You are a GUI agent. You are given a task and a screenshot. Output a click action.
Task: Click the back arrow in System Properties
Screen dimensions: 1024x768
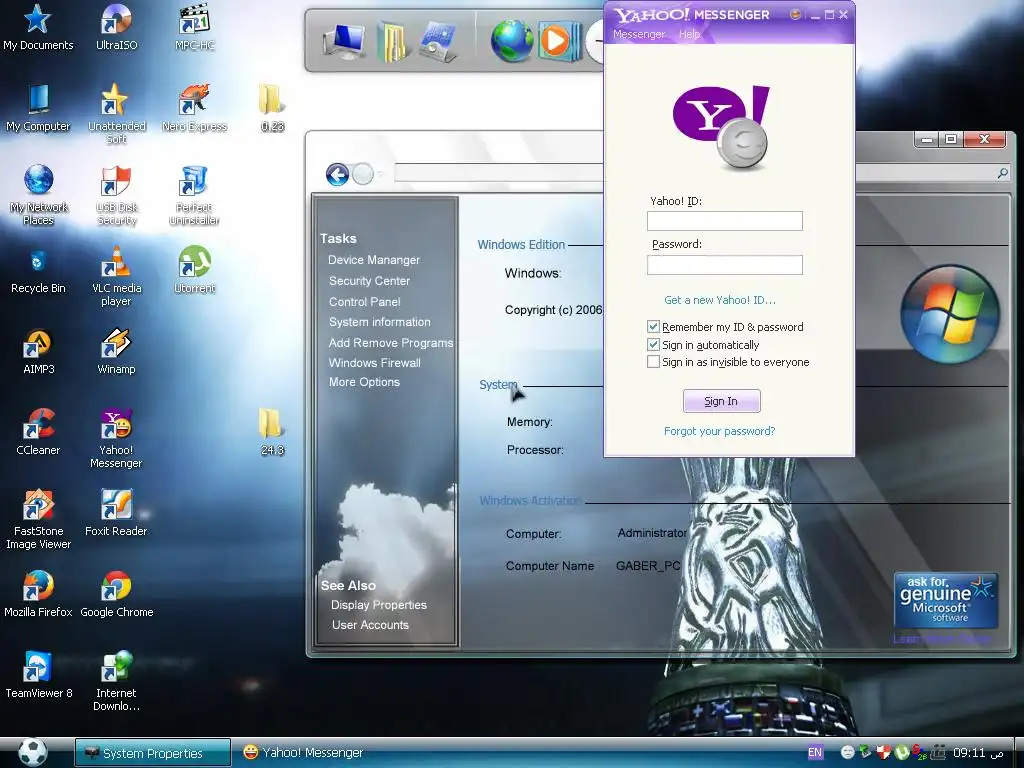point(337,174)
